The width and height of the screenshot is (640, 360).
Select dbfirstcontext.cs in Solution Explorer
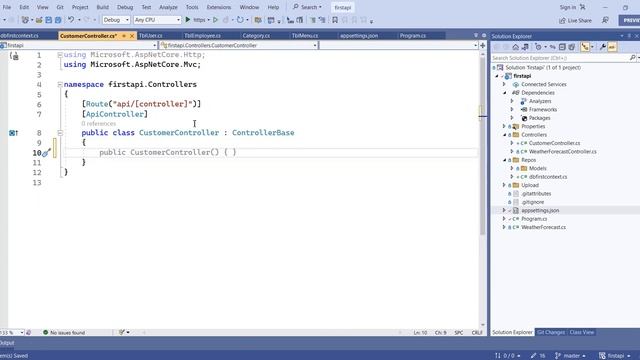click(x=548, y=177)
